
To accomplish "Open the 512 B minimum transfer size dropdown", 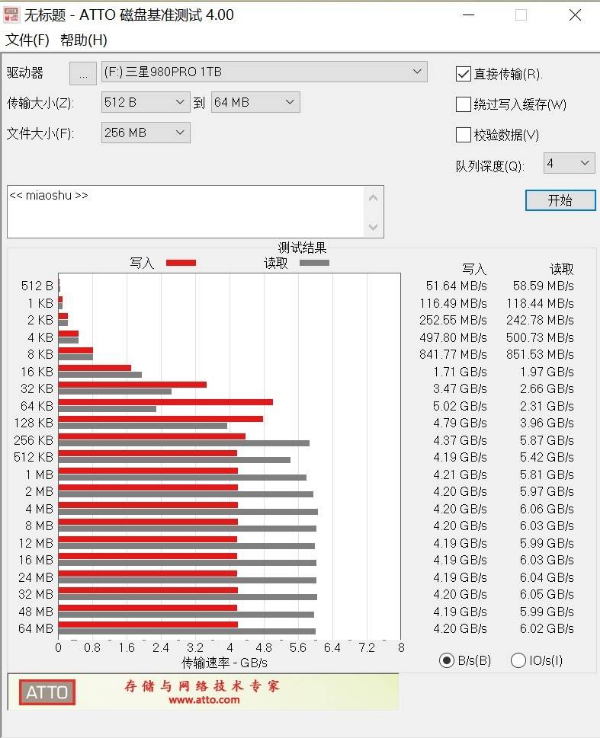I will pos(145,102).
